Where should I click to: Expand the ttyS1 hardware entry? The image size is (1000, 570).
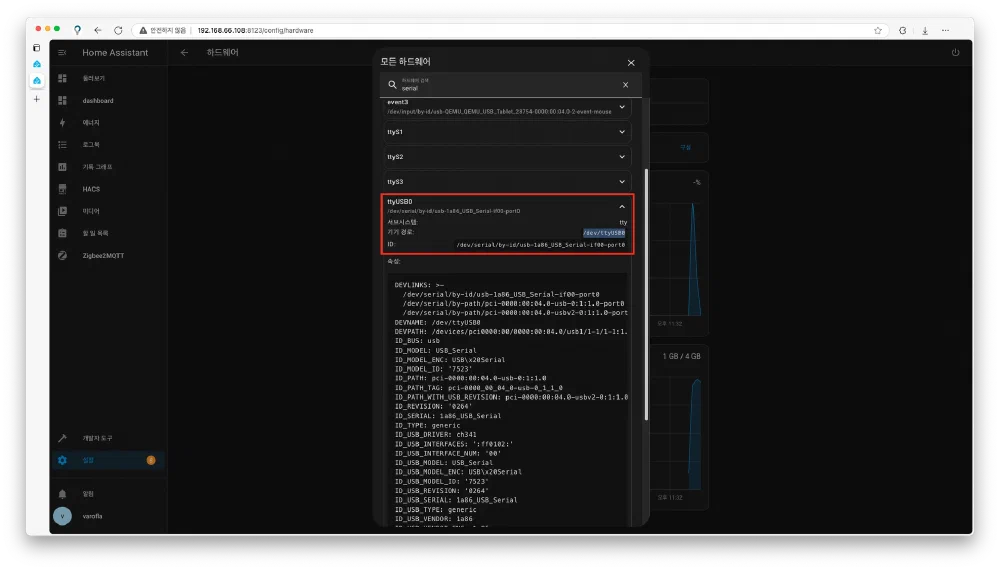click(x=622, y=131)
